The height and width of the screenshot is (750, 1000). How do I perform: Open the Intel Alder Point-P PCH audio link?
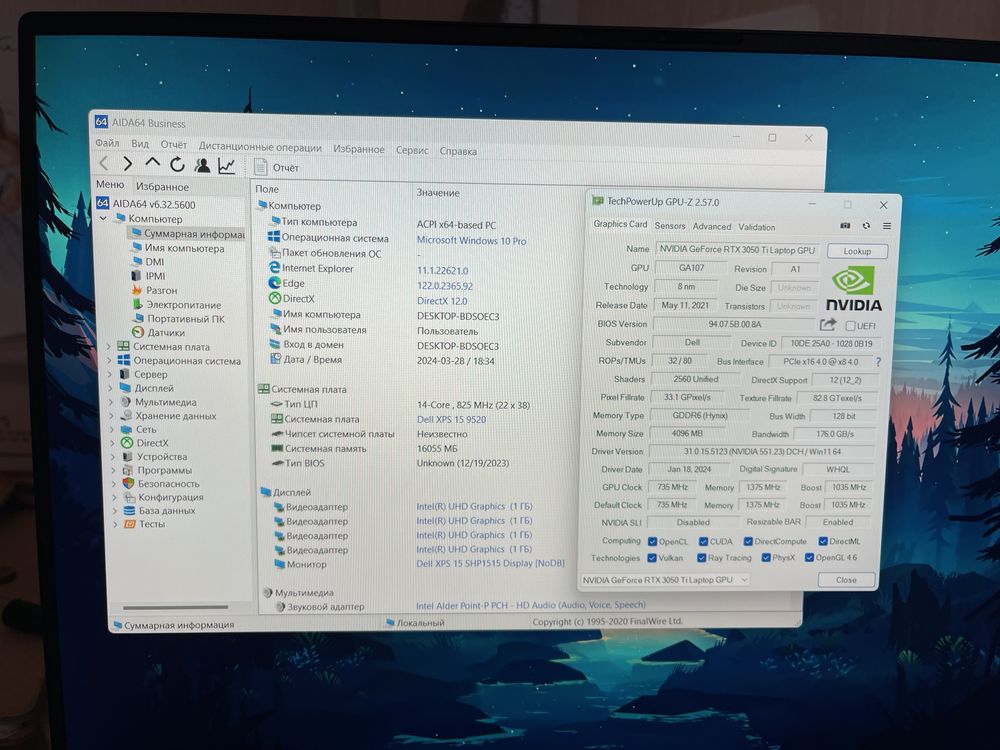[531, 605]
